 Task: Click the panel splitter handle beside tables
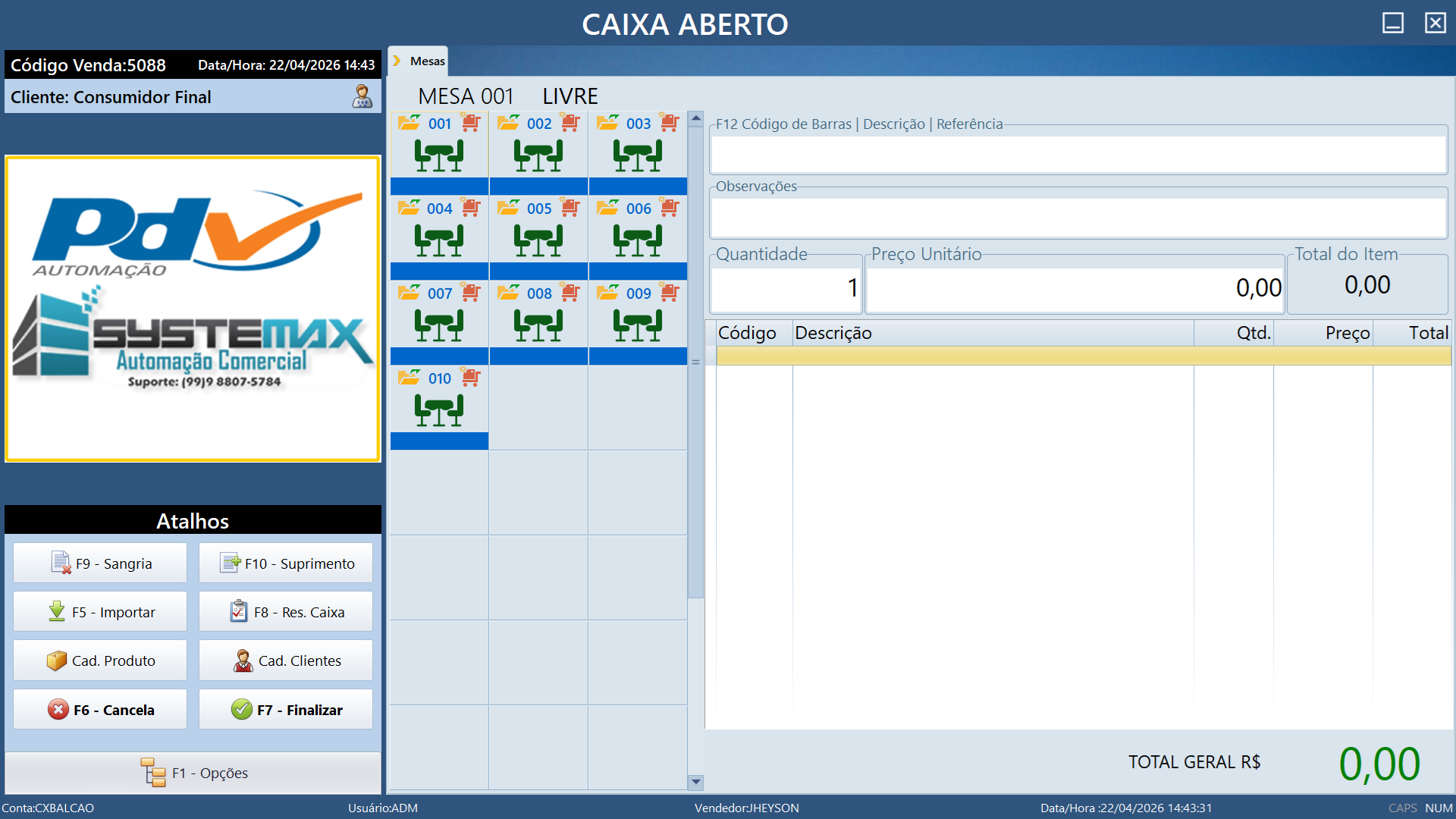coord(695,362)
